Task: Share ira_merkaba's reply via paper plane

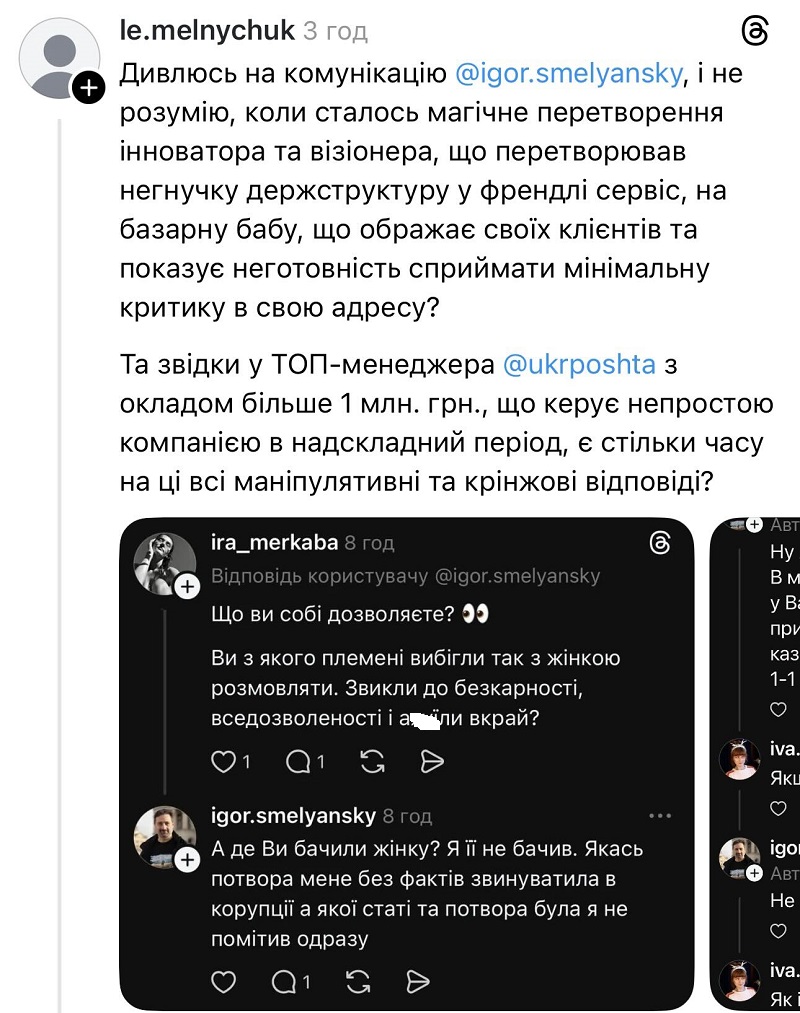Action: [x=432, y=762]
